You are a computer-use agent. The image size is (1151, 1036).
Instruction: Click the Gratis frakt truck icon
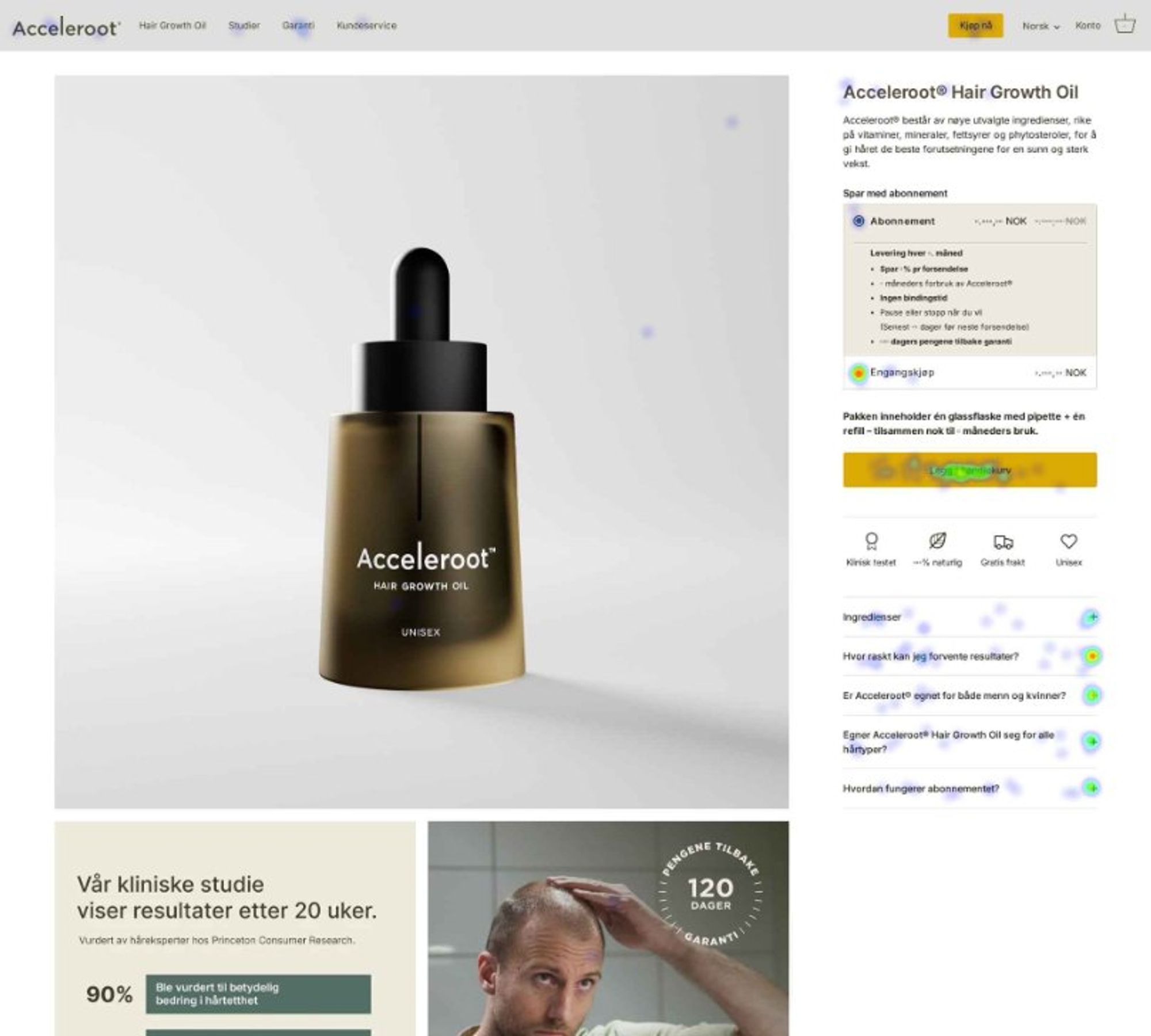[x=1003, y=542]
